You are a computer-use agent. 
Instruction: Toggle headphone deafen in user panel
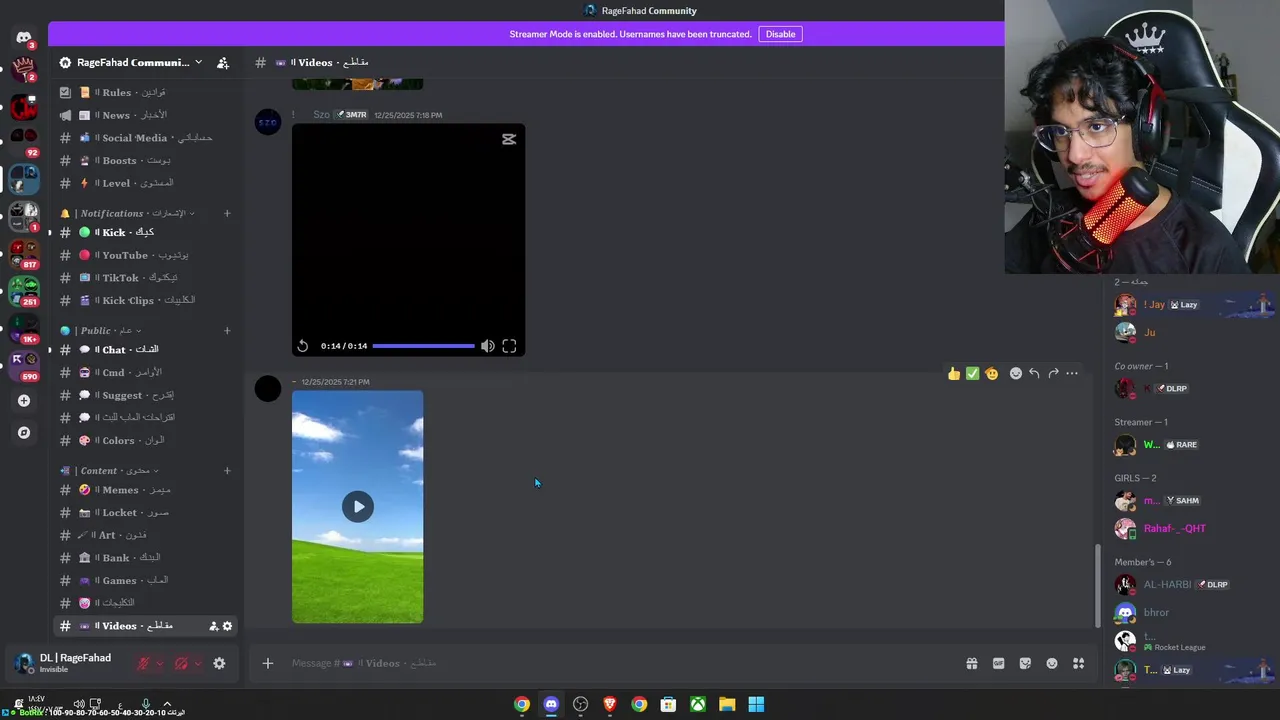[x=181, y=663]
